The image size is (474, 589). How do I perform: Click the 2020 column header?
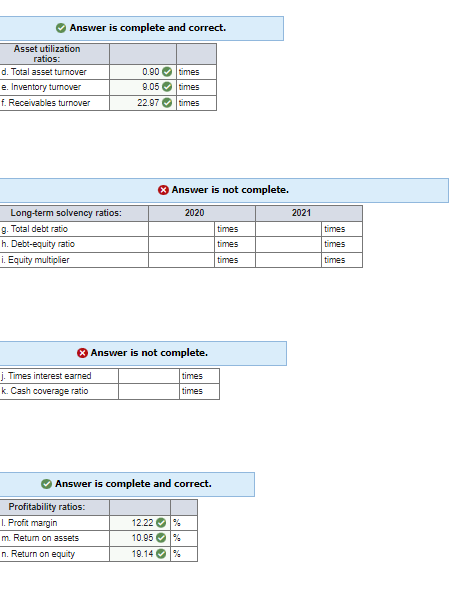(x=195, y=213)
